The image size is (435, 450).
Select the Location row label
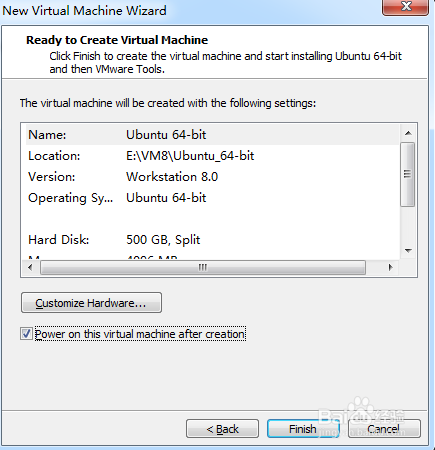tap(54, 156)
